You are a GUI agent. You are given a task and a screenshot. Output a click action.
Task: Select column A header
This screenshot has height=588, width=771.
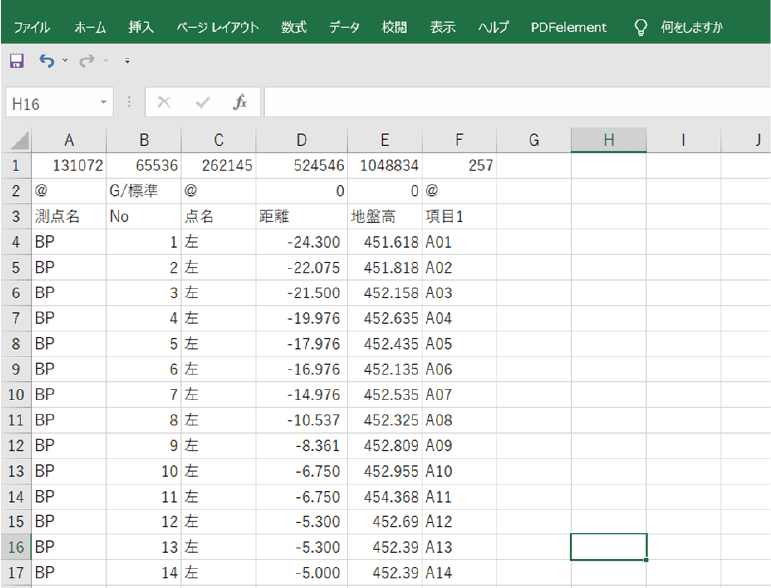click(69, 141)
